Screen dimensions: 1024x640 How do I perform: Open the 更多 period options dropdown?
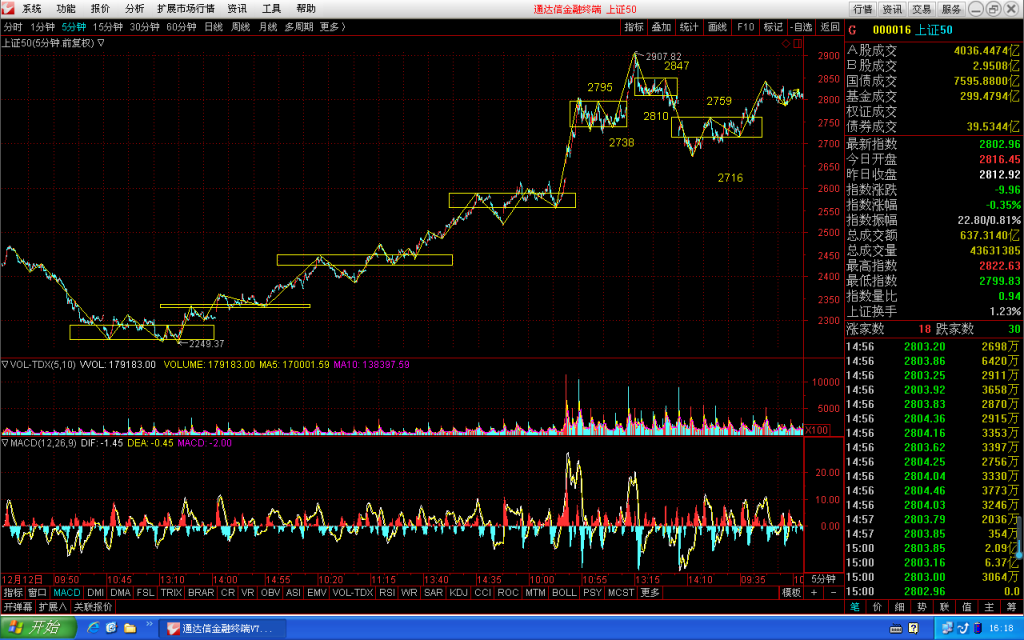pyautogui.click(x=332, y=27)
